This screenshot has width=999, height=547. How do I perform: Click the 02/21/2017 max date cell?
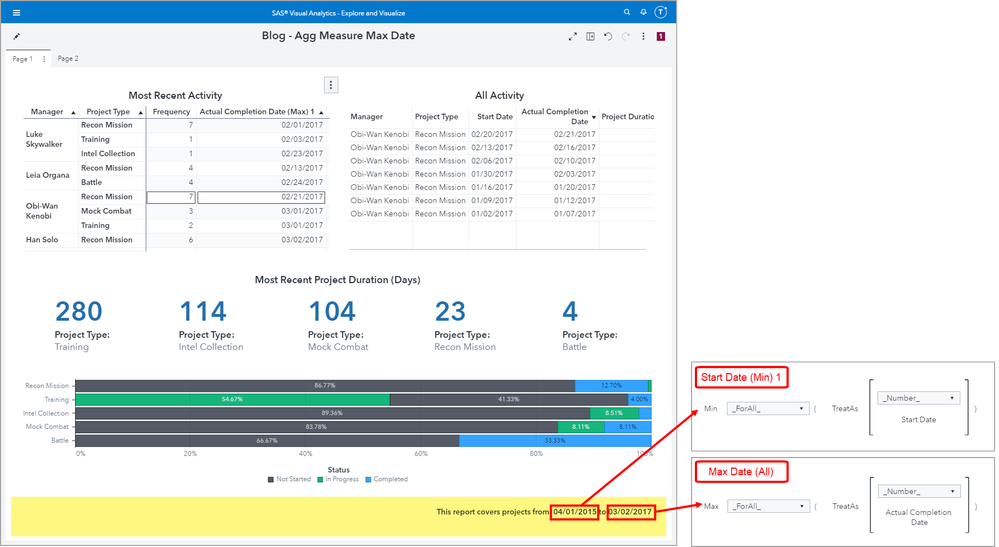pos(261,197)
